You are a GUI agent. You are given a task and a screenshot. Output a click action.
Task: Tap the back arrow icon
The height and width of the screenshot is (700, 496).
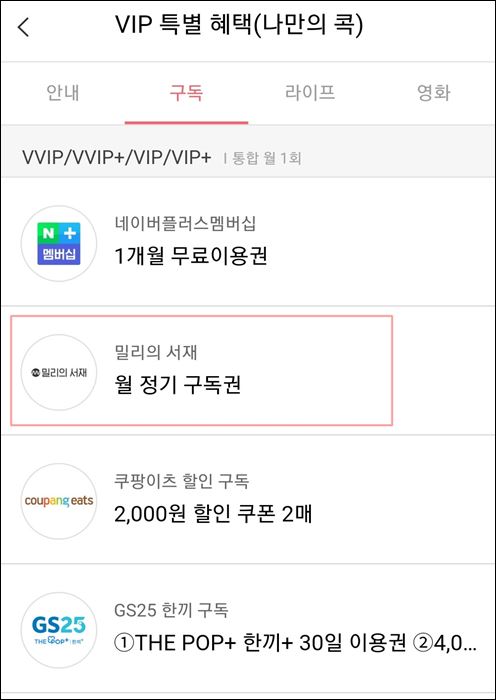pos(23,28)
